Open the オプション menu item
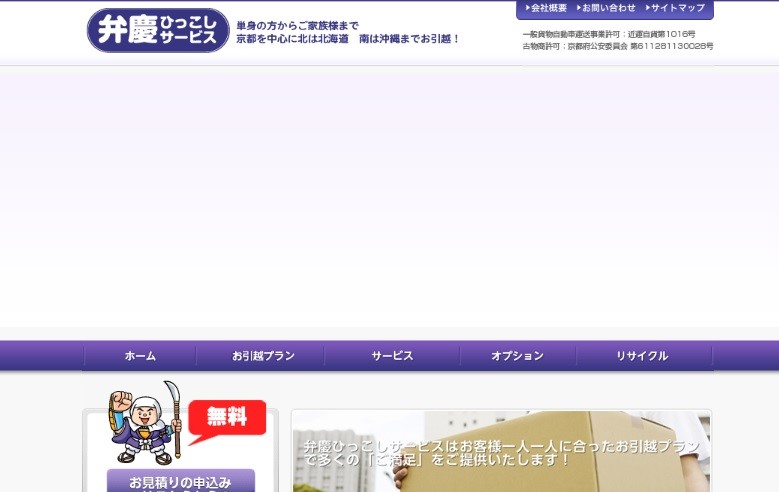This screenshot has height=492, width=779. tap(517, 356)
